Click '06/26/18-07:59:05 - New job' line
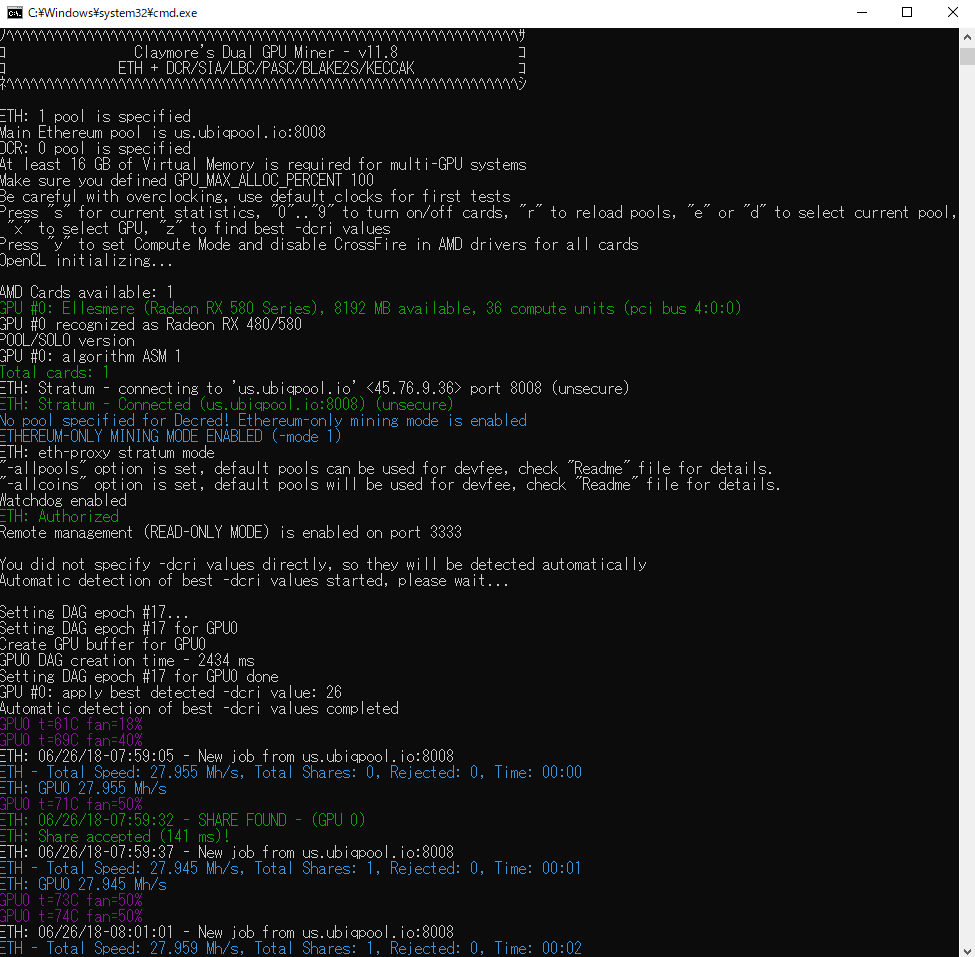 [x=227, y=757]
